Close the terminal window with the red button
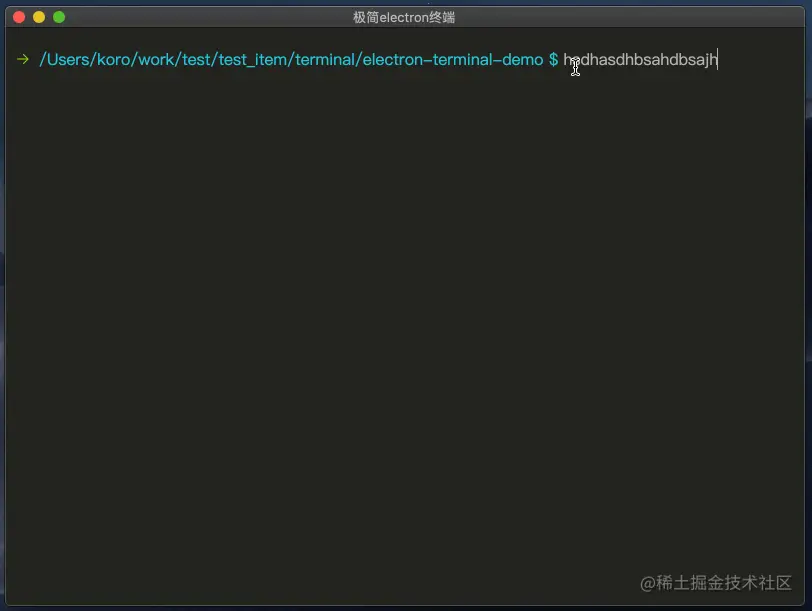This screenshot has width=812, height=611. click(x=19, y=17)
